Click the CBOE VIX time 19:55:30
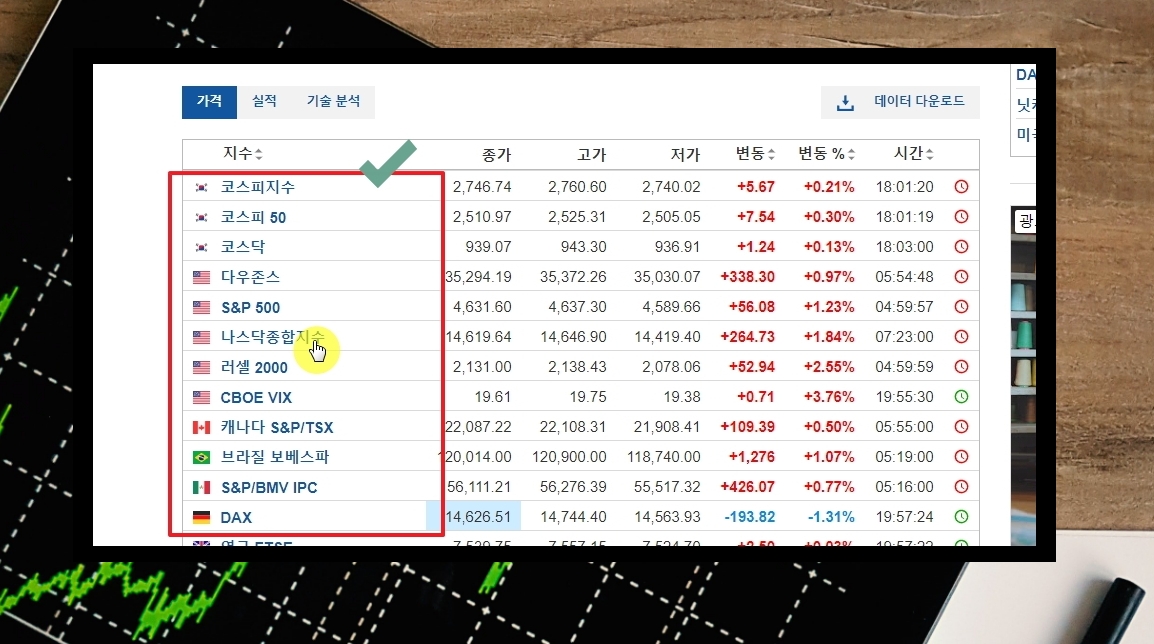 [x=905, y=397]
